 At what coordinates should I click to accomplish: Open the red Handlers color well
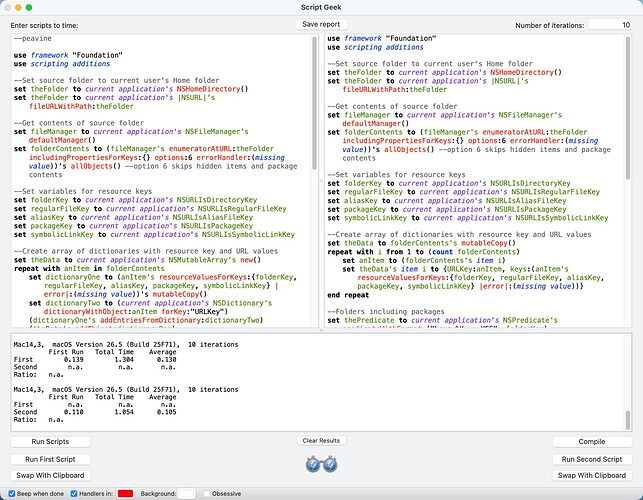tap(125, 493)
